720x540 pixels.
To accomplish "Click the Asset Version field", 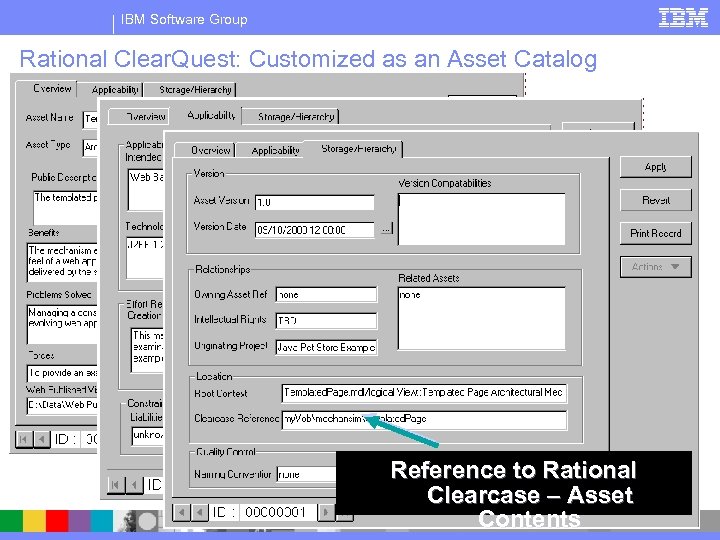I will pyautogui.click(x=315, y=202).
